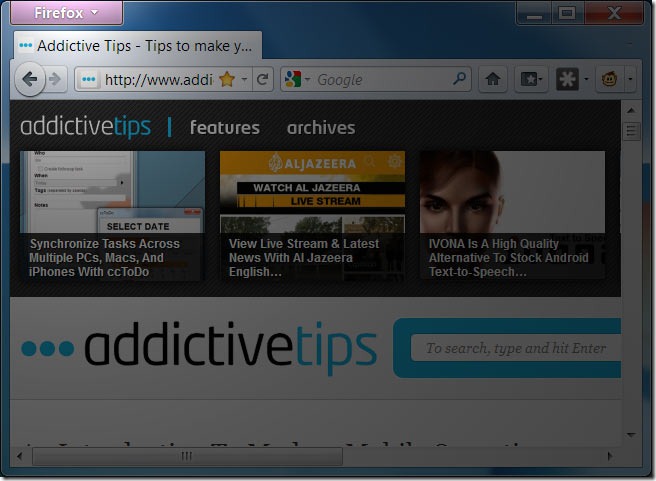Viewport: 656px width, 481px height.
Task: Reload the page with the refresh icon
Action: point(263,79)
